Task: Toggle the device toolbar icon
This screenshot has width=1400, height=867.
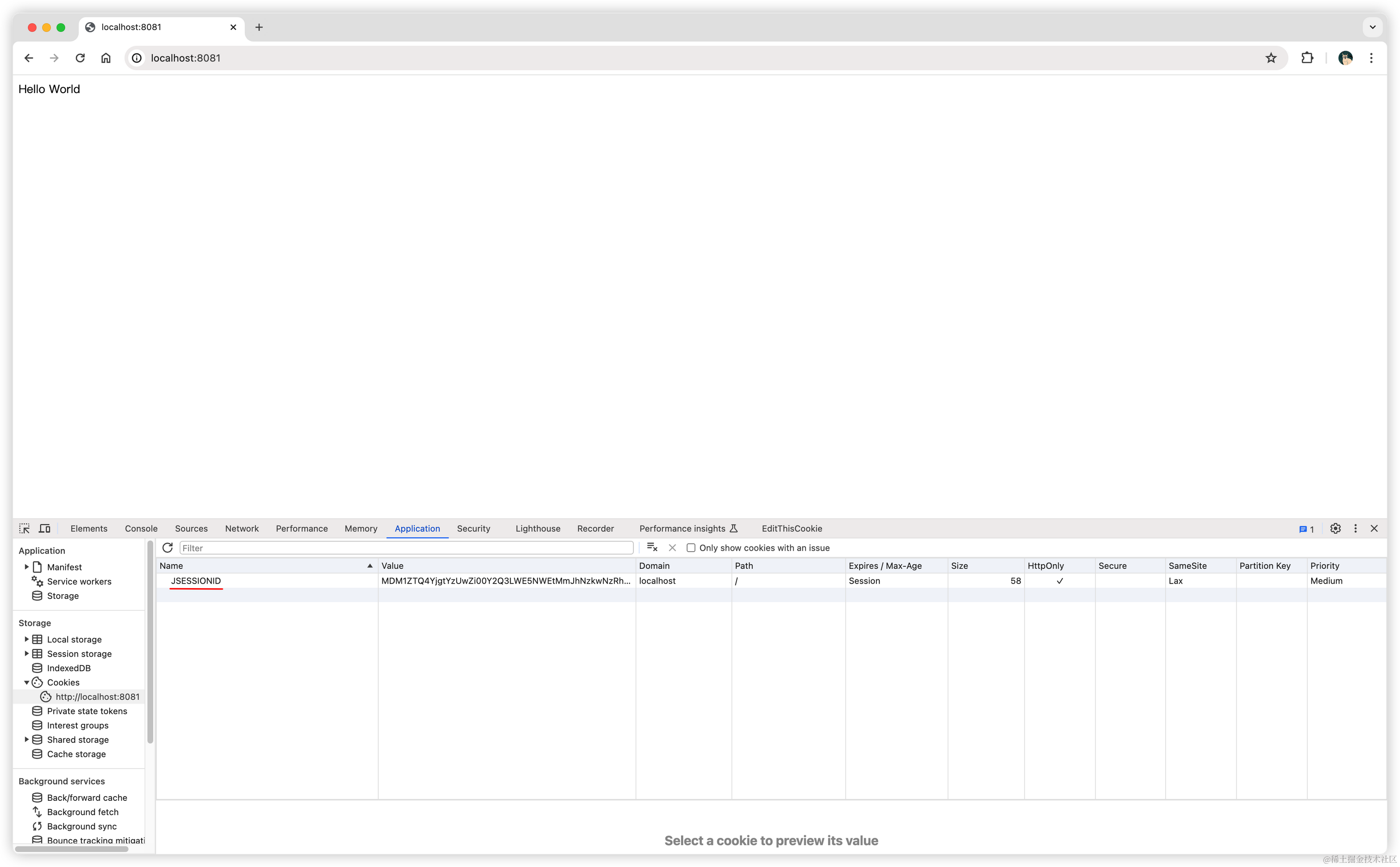Action: click(45, 529)
